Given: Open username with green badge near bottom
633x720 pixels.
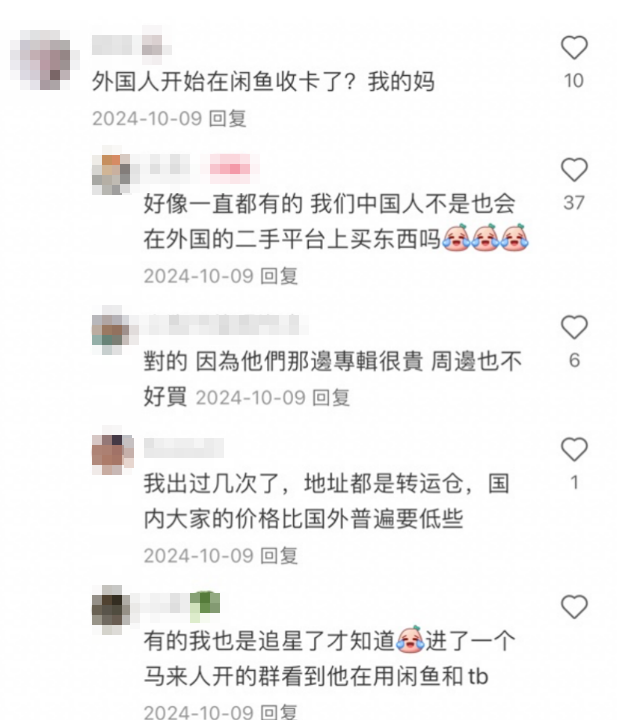Looking at the screenshot, I should point(180,603).
